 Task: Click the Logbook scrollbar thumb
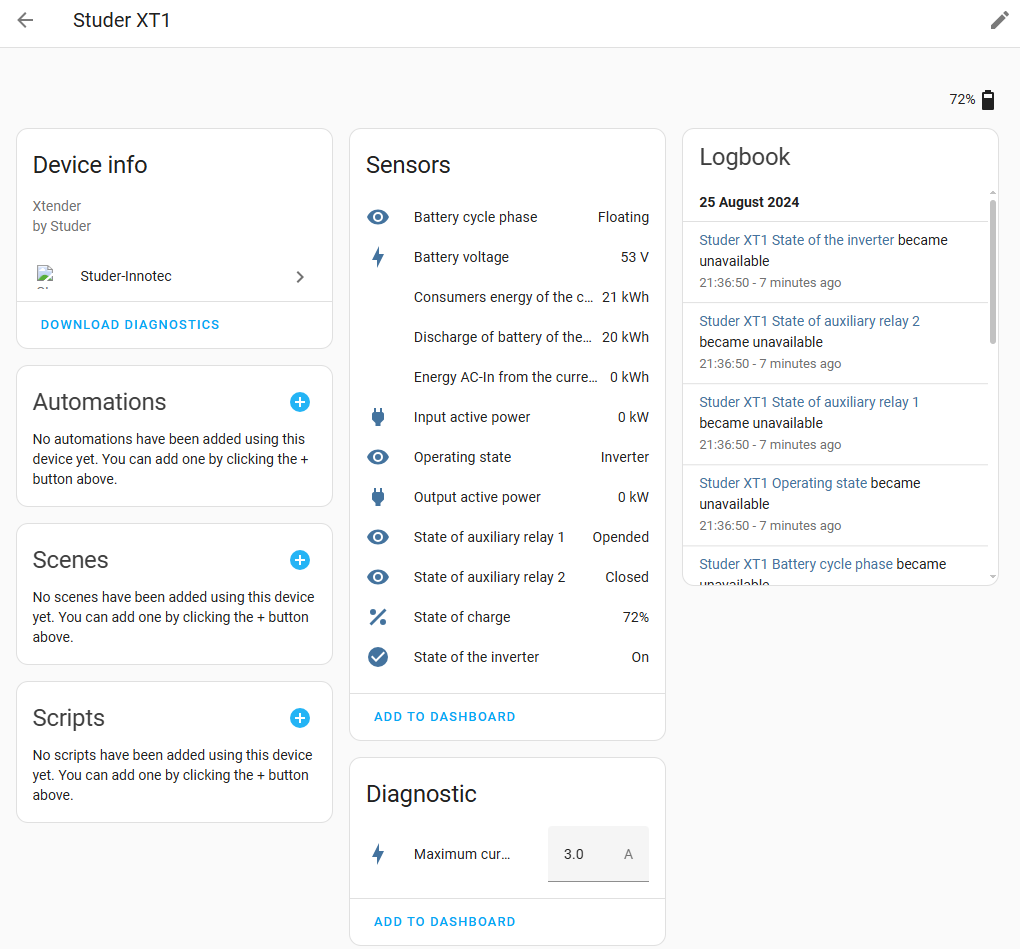pyautogui.click(x=993, y=271)
